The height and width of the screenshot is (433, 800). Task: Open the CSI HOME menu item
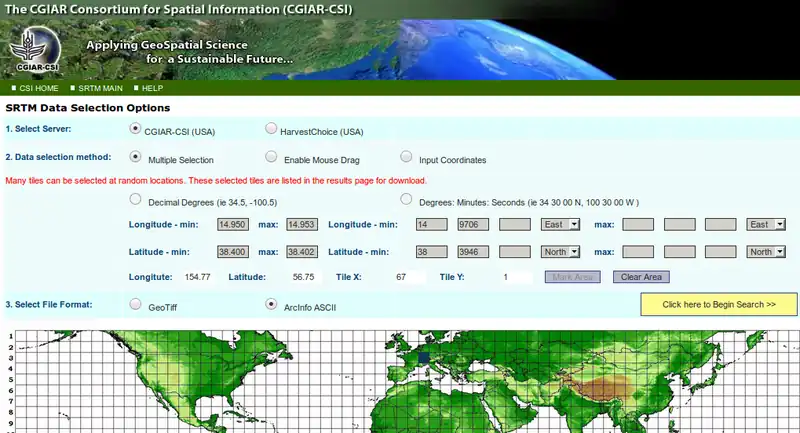click(x=38, y=88)
